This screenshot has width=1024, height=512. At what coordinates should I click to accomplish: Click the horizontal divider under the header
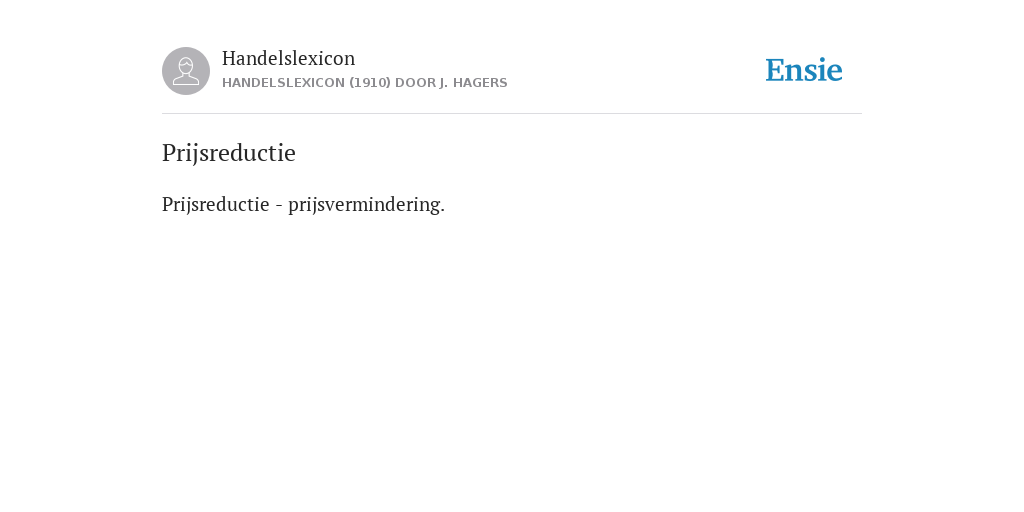click(x=512, y=114)
